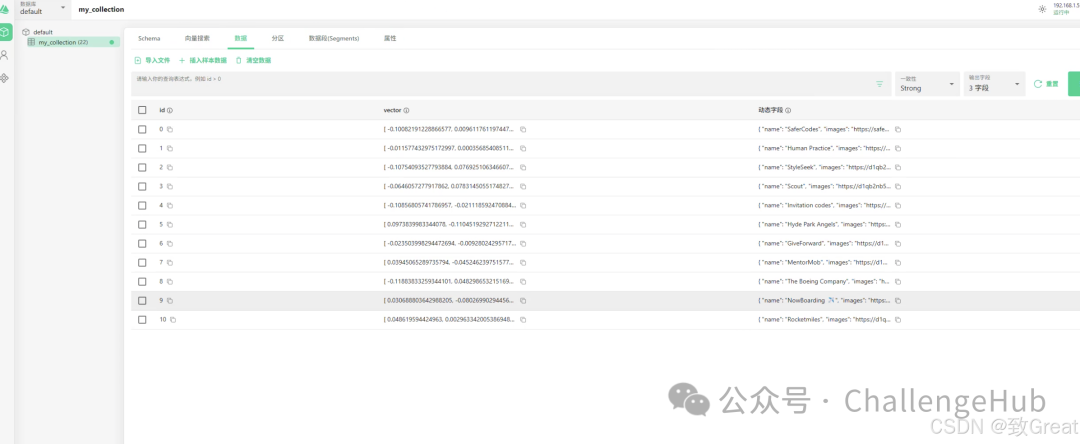Click the query expression input field
Screen dimensions: 1080x444
(503, 84)
